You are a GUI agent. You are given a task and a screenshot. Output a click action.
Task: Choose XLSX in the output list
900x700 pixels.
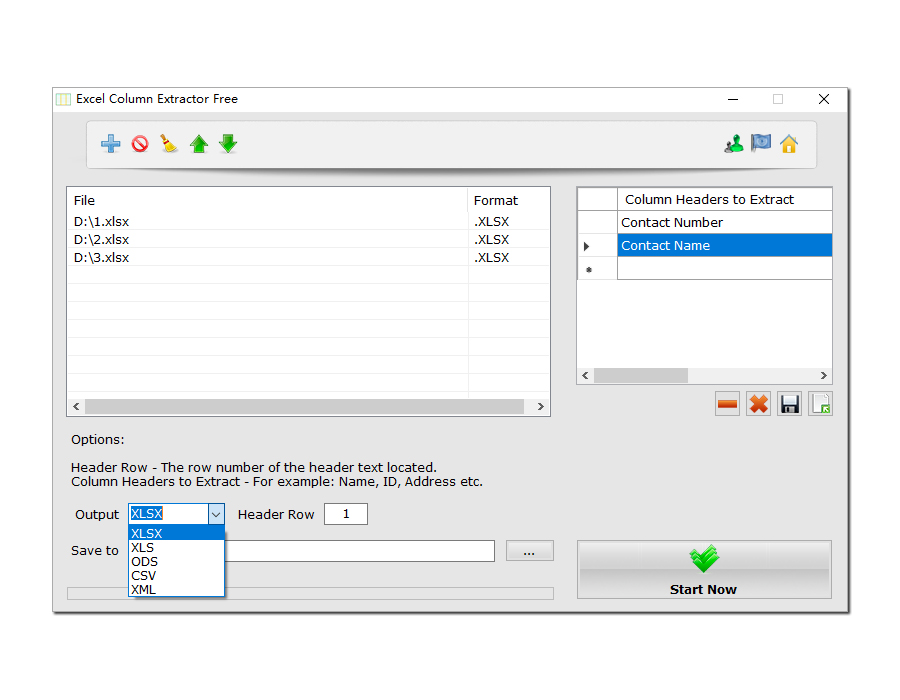click(176, 533)
